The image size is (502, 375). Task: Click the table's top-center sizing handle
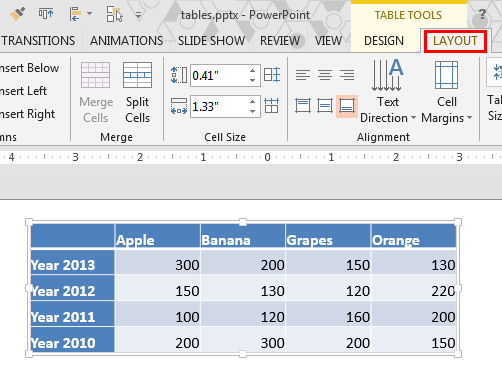(x=243, y=222)
